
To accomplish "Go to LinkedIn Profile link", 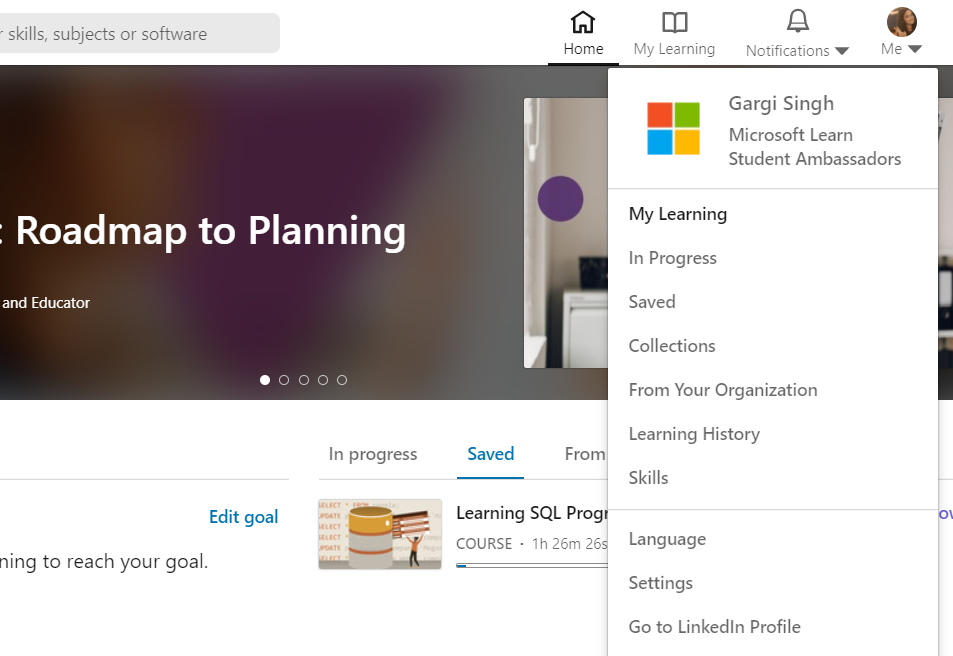I will (714, 627).
